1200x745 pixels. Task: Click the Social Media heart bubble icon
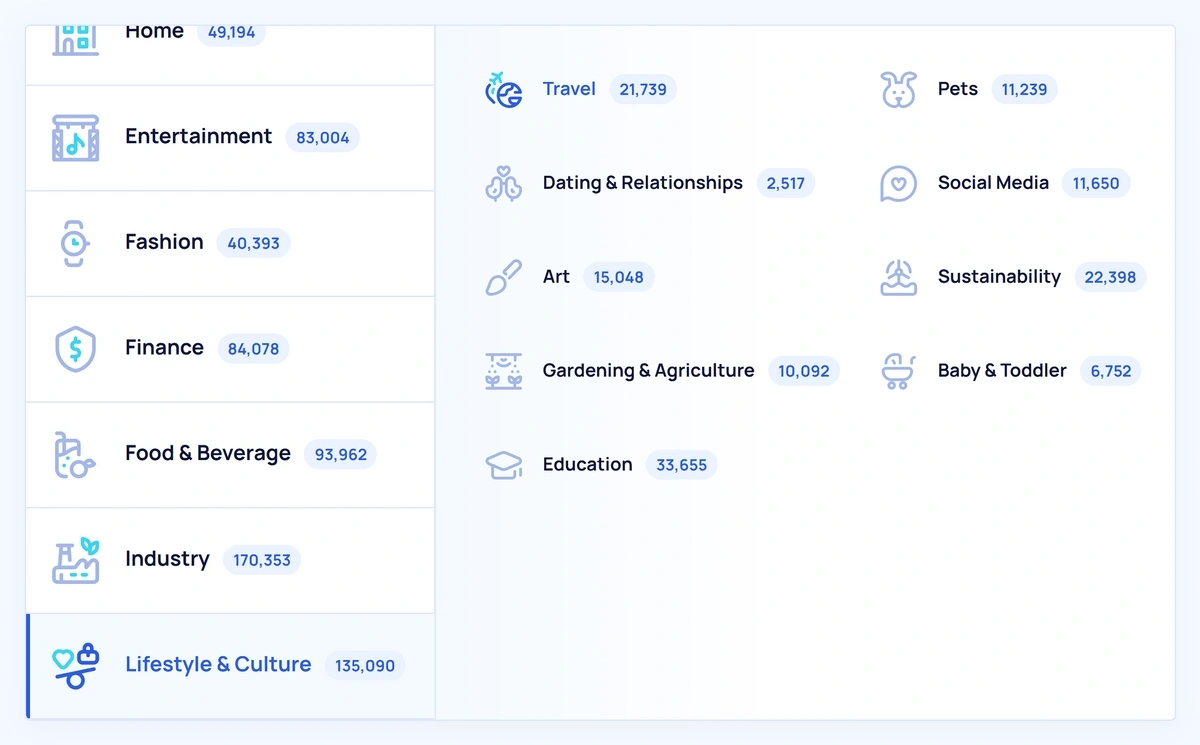[898, 184]
